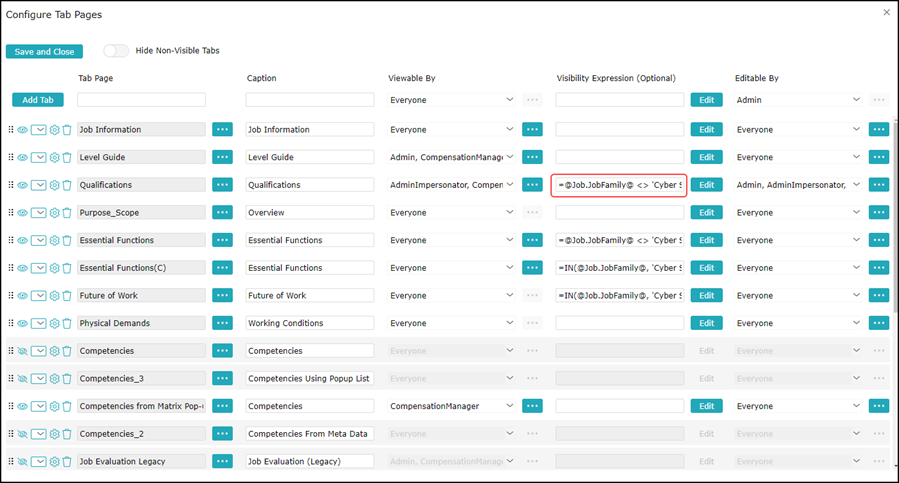899x483 pixels.
Task: Open Viewable By dropdown for Competencies from Matrix
Action: pyautogui.click(x=510, y=407)
